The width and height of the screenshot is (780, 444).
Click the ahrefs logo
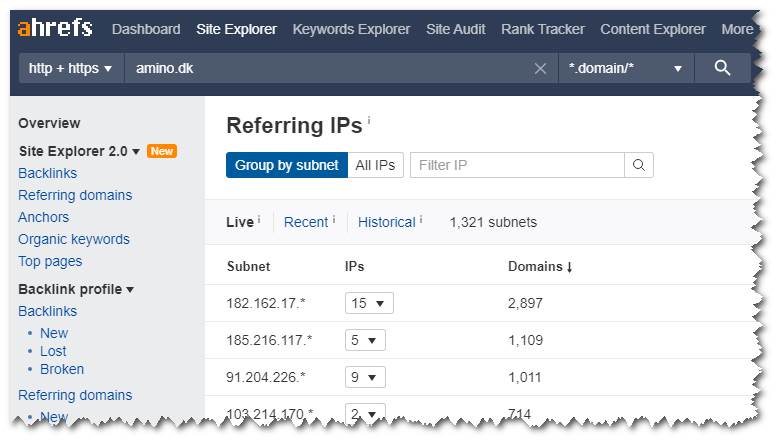tap(55, 29)
